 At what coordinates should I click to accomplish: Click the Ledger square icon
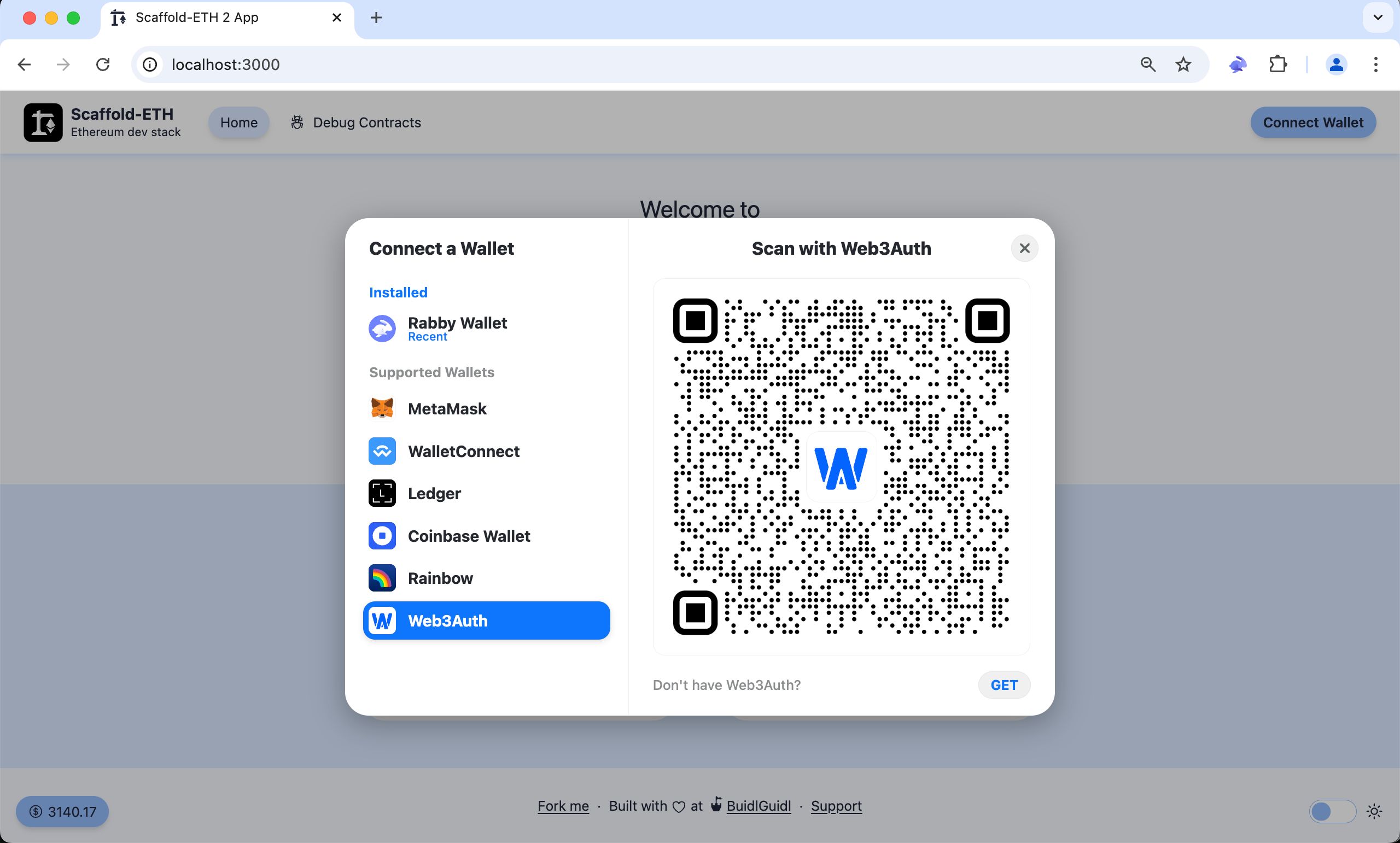point(383,493)
